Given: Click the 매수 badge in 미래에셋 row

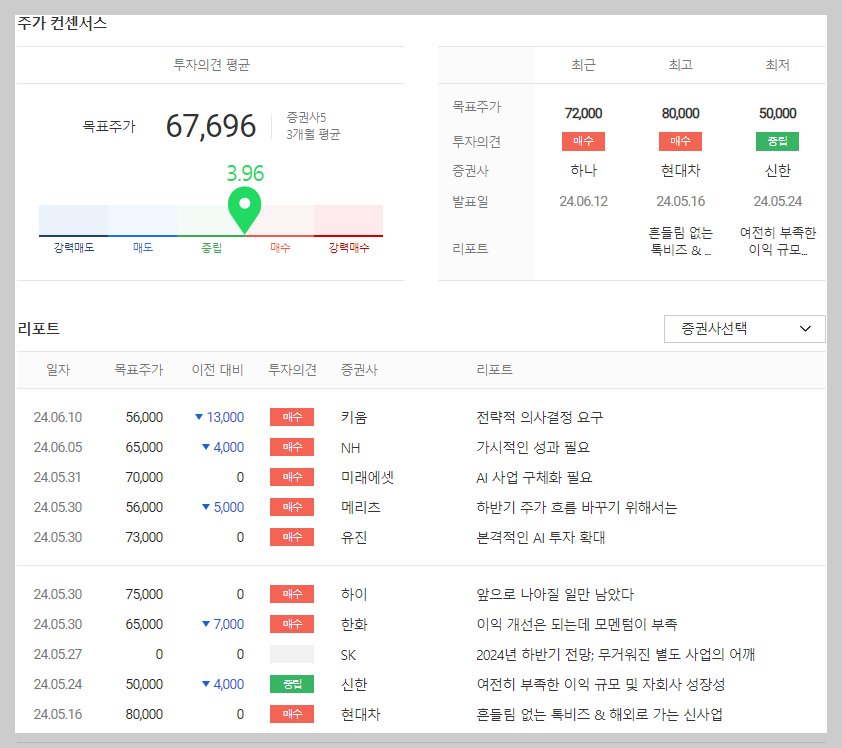Looking at the screenshot, I should click(292, 477).
